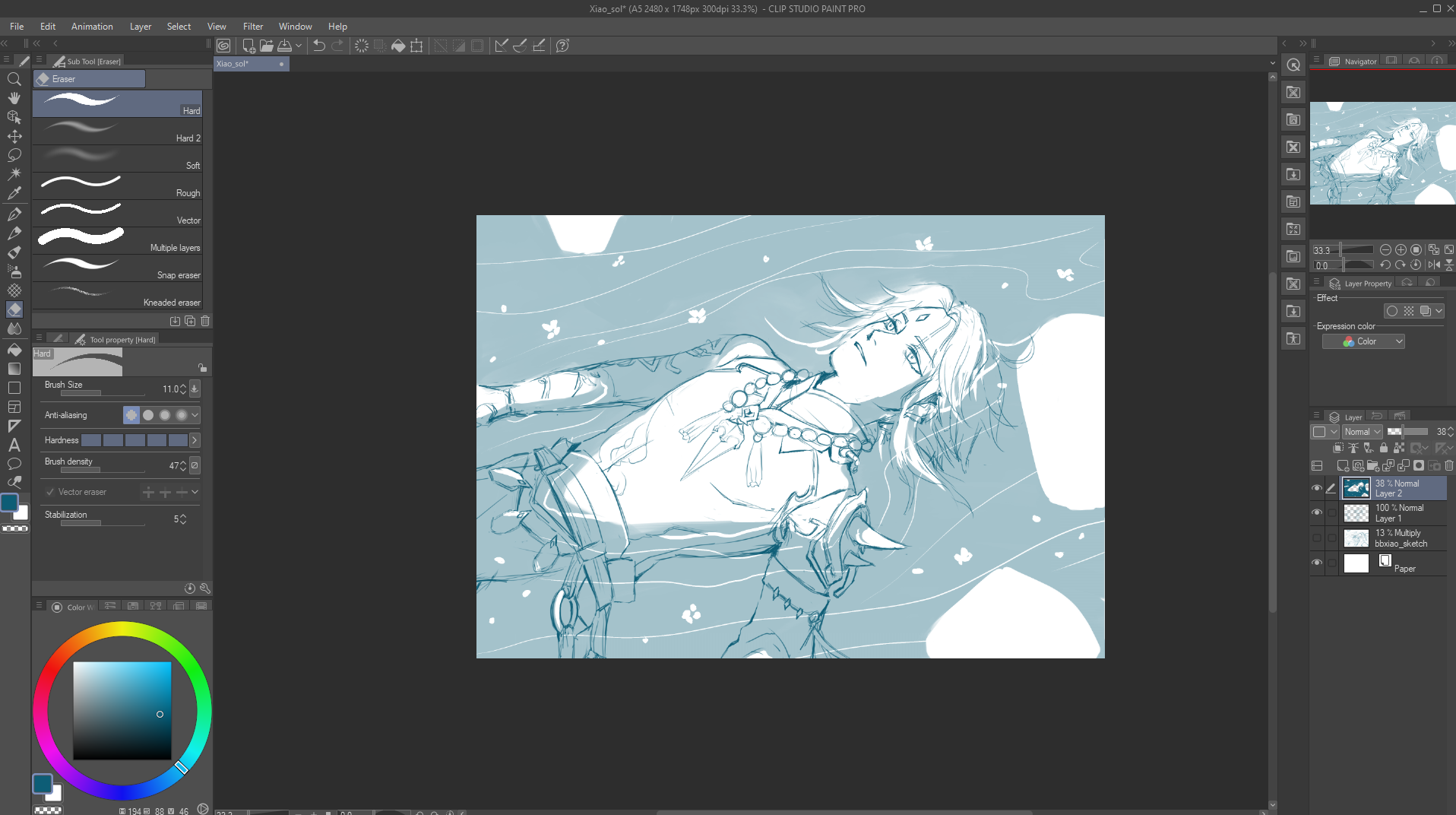Open the Filter menu
Viewport: 1456px width, 815px height.
pyautogui.click(x=252, y=27)
